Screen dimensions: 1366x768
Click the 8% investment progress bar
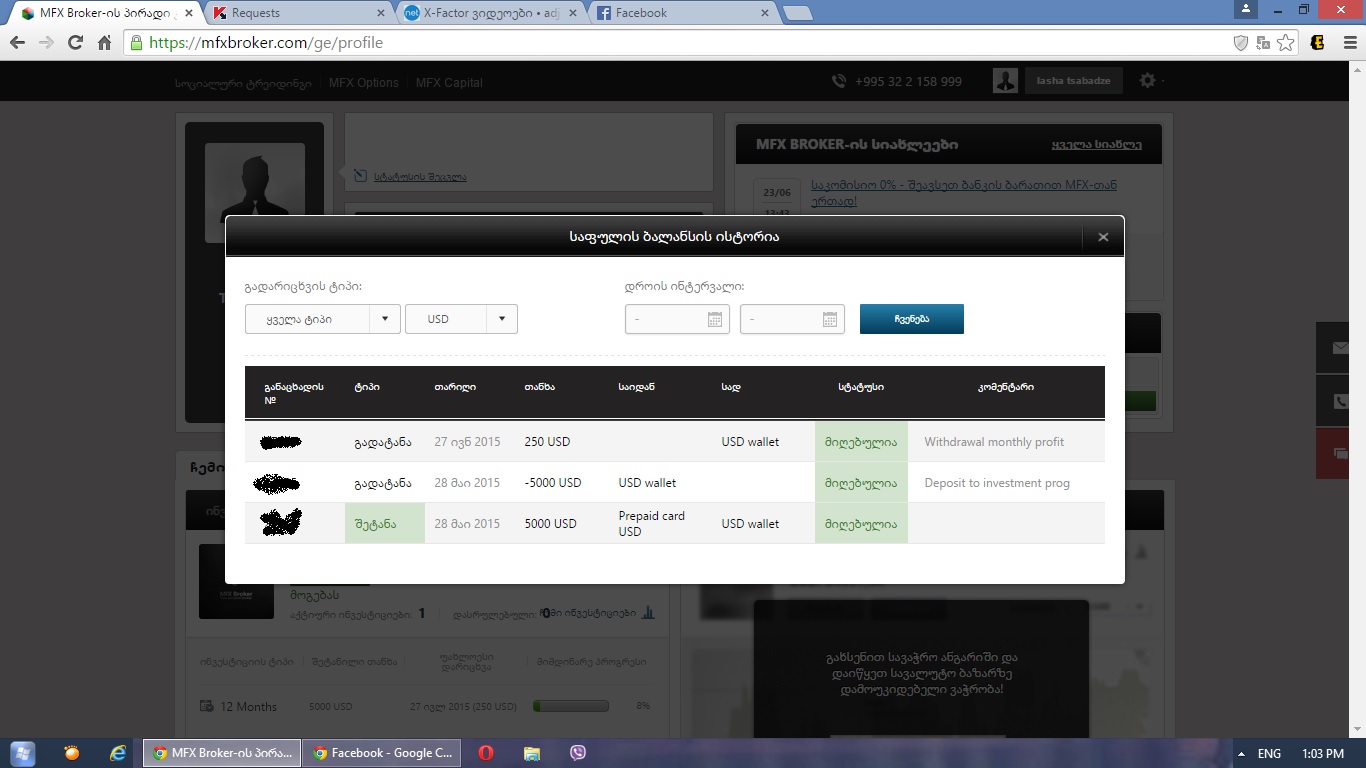571,706
